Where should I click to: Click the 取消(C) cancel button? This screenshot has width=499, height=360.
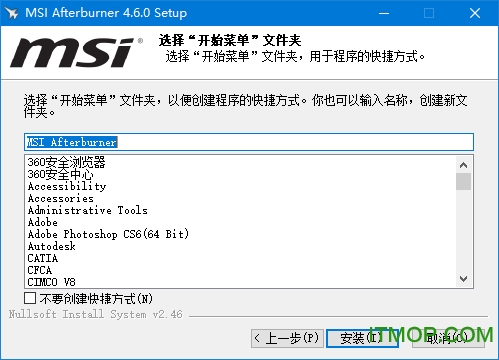(x=448, y=338)
